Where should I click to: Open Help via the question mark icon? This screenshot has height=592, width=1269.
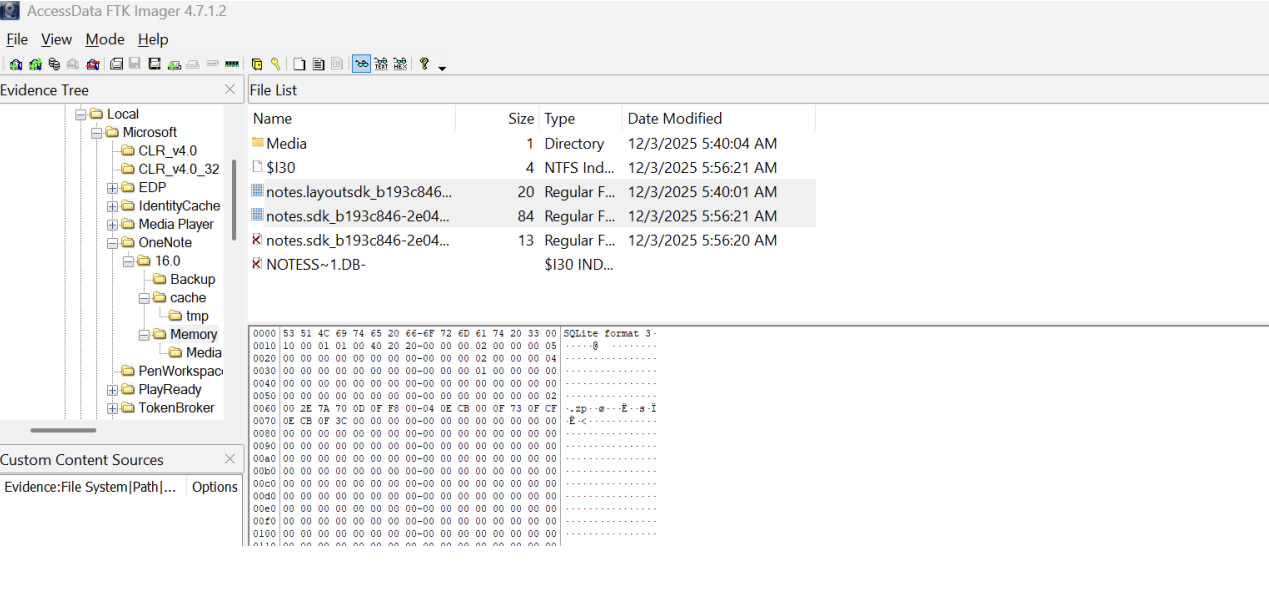[422, 63]
